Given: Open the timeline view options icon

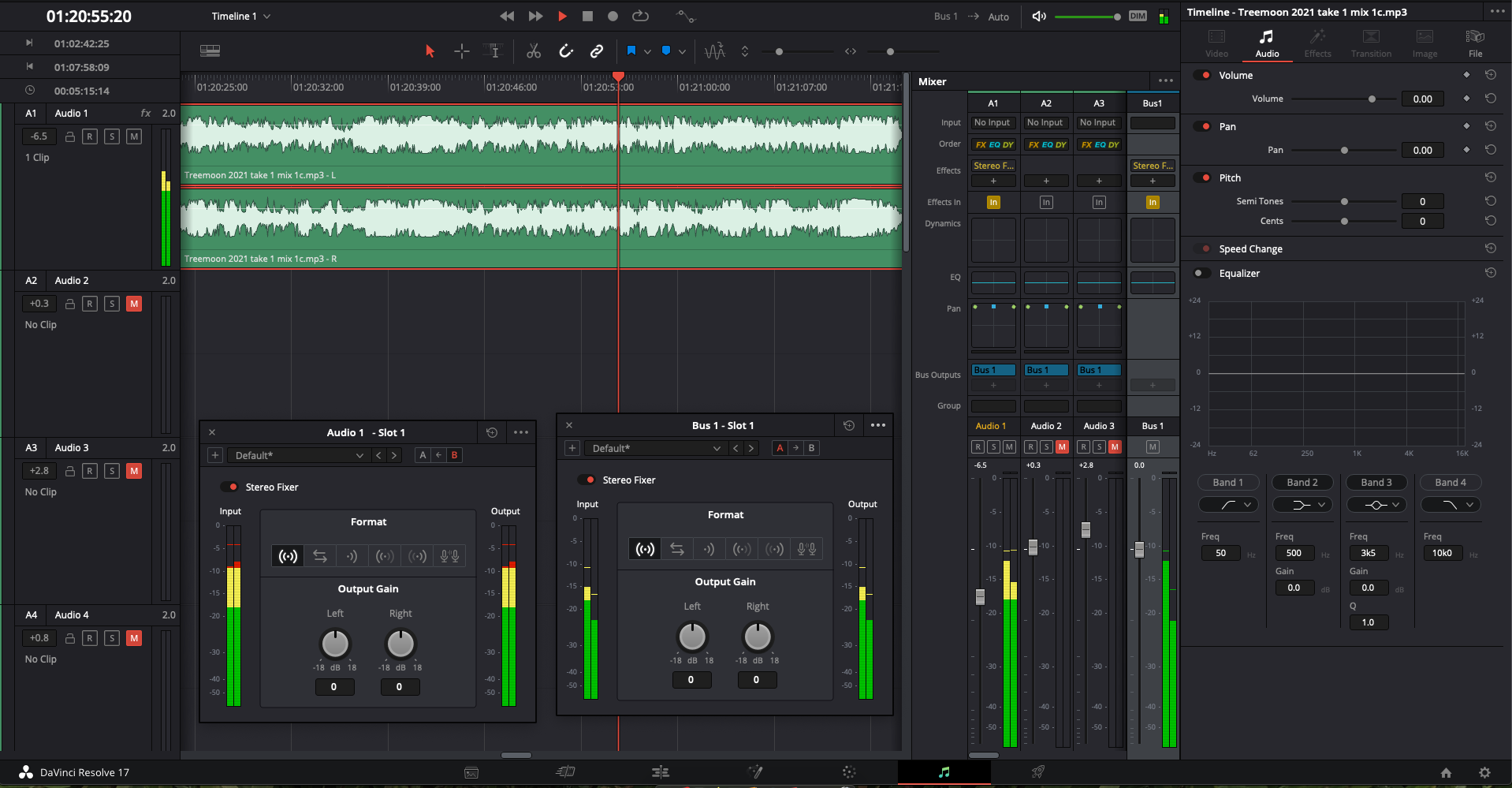Looking at the screenshot, I should 210,51.
